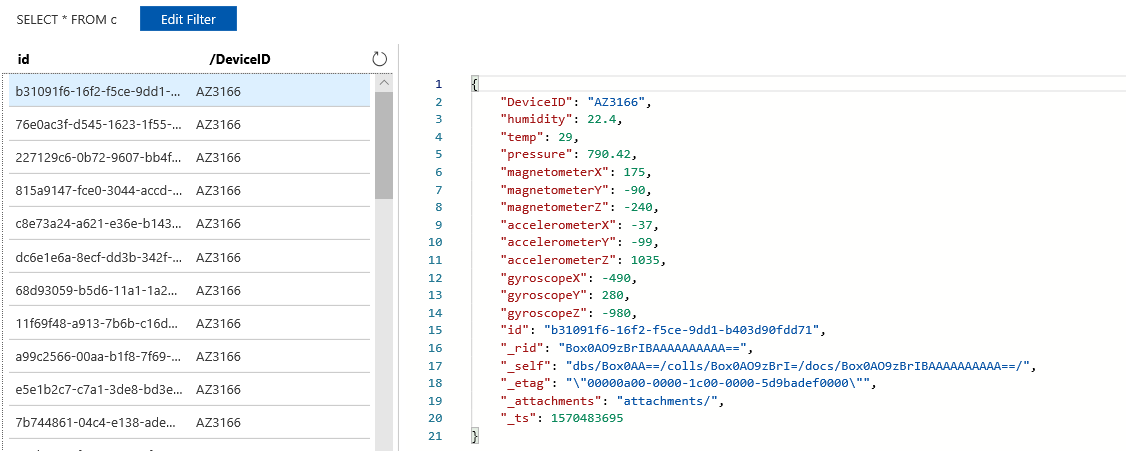
Task: Click the _etag value string
Action: 719,383
